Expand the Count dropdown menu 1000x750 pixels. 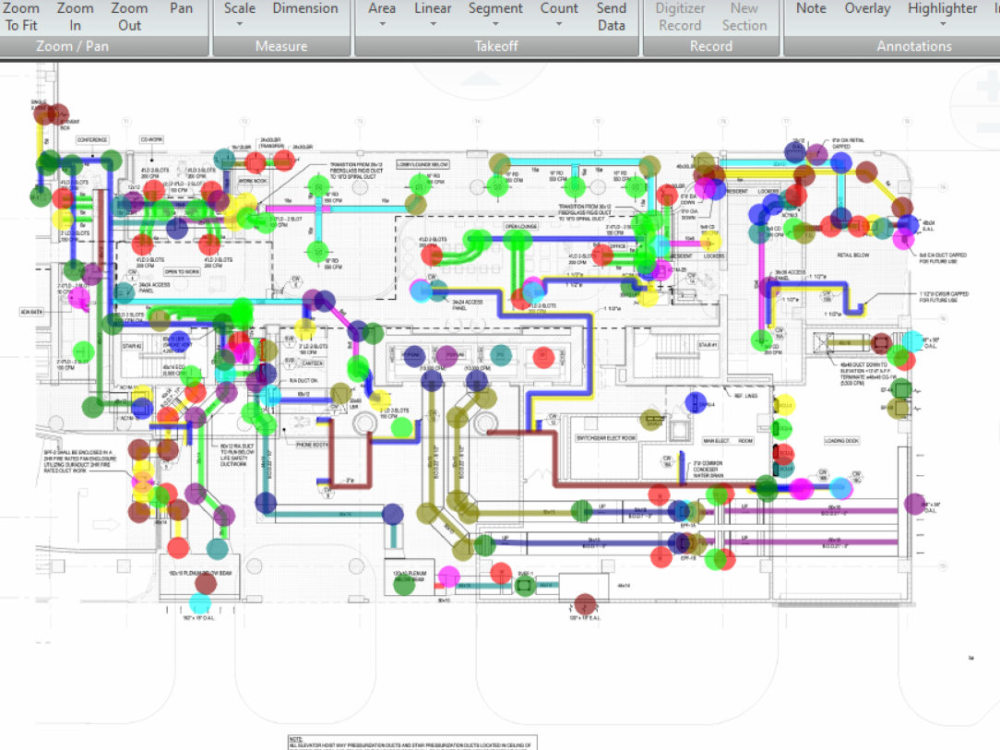point(559,22)
